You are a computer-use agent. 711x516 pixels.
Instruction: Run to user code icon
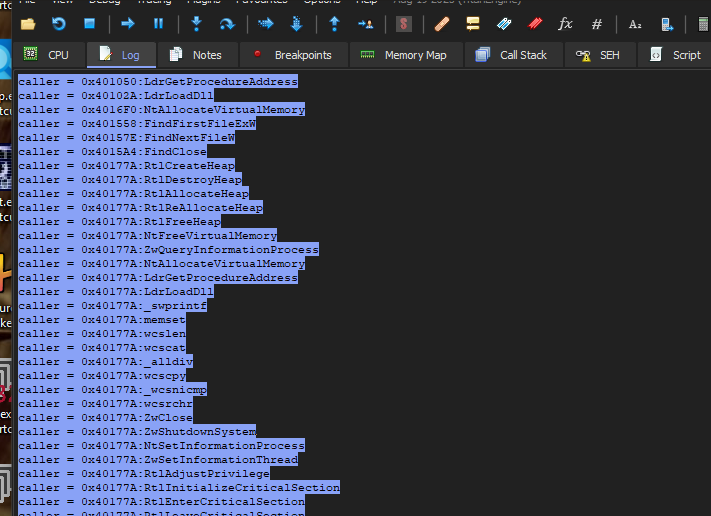(365, 24)
